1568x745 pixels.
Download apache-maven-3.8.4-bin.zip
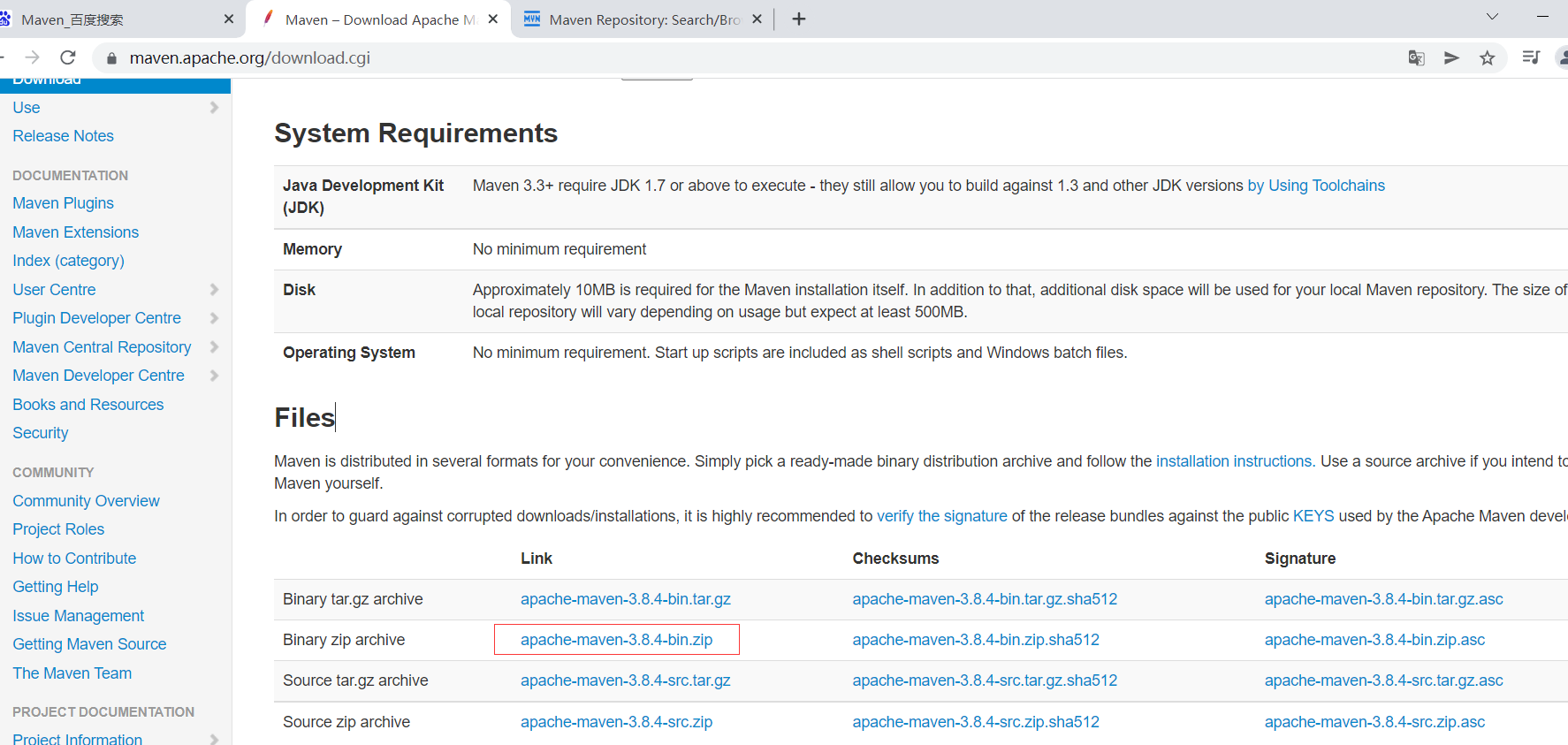(616, 640)
